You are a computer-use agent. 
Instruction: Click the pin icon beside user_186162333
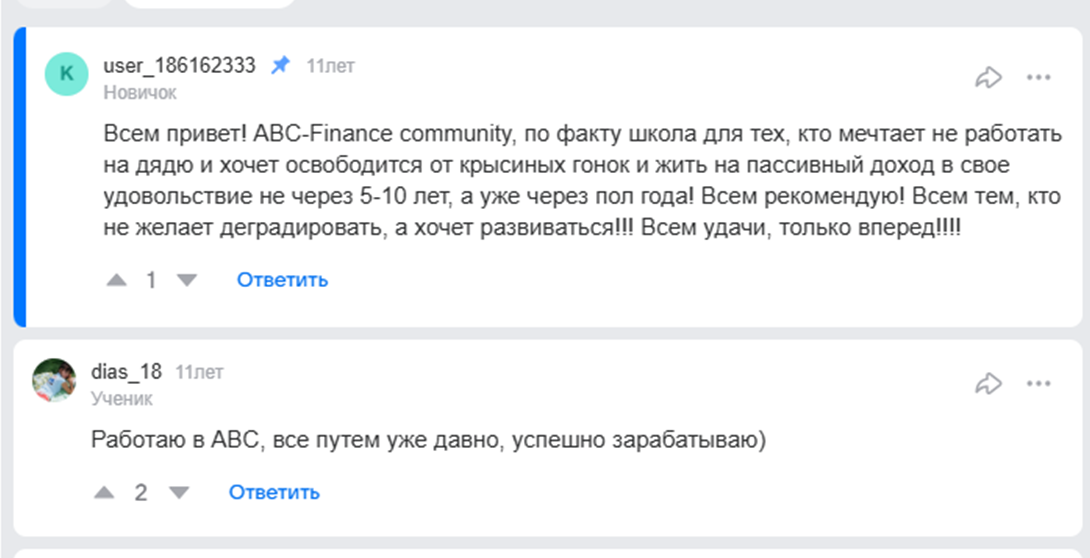tap(281, 66)
